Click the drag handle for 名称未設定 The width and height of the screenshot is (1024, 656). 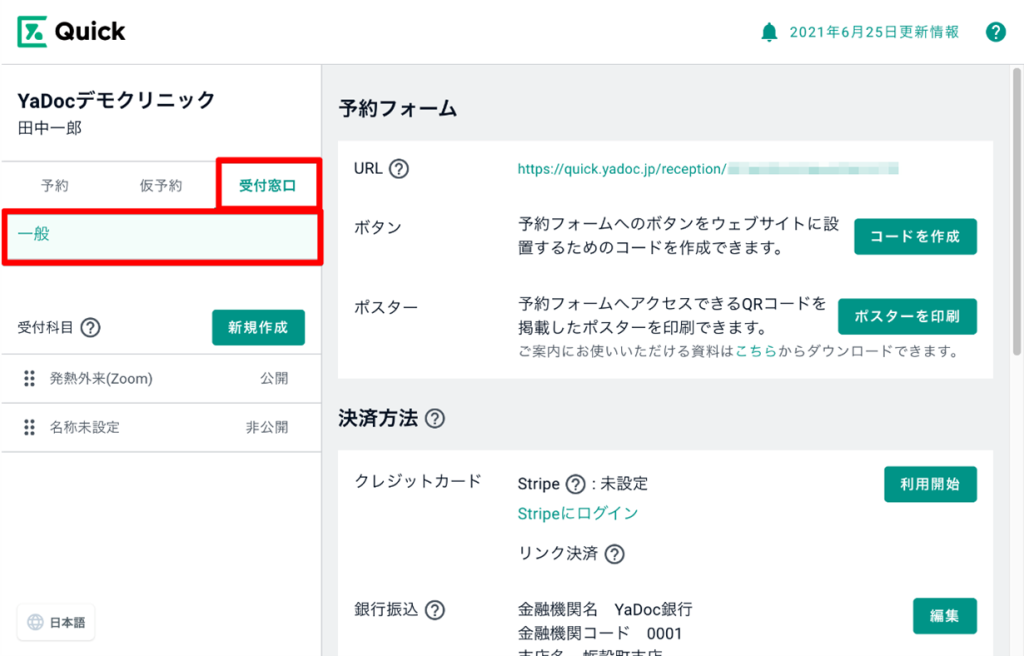click(29, 427)
